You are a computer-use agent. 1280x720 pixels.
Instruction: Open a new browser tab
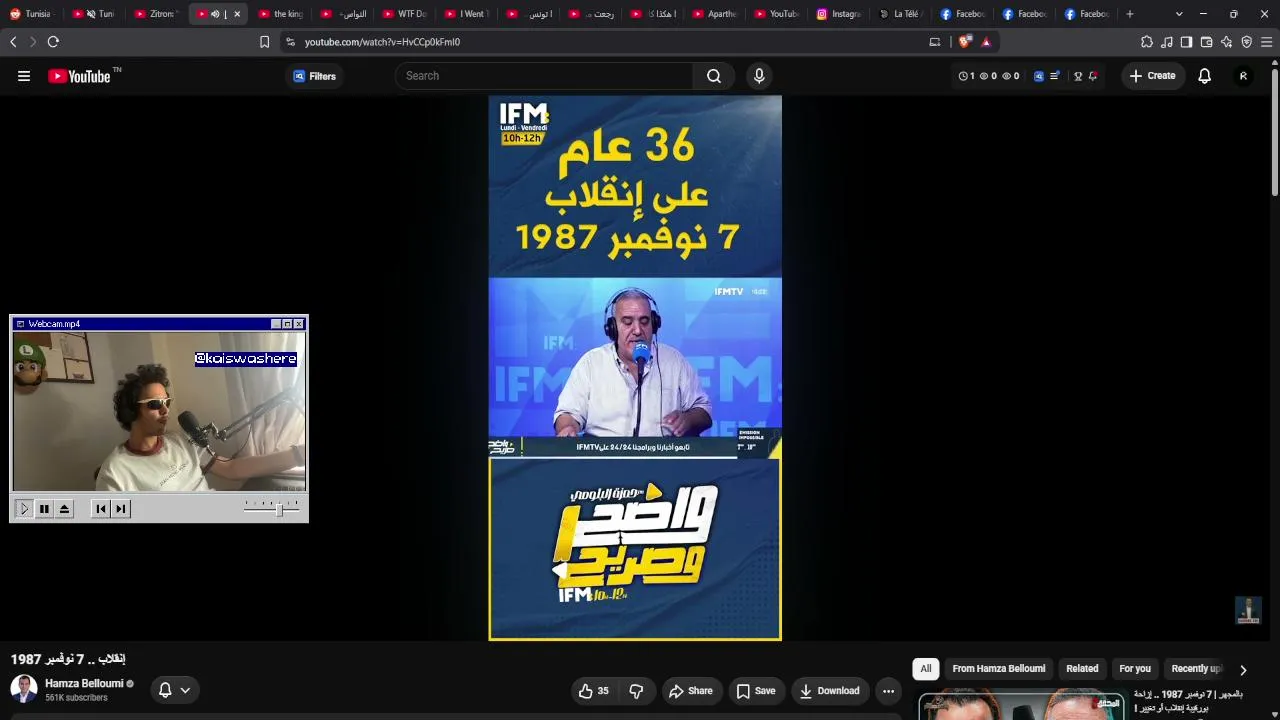(x=1130, y=14)
